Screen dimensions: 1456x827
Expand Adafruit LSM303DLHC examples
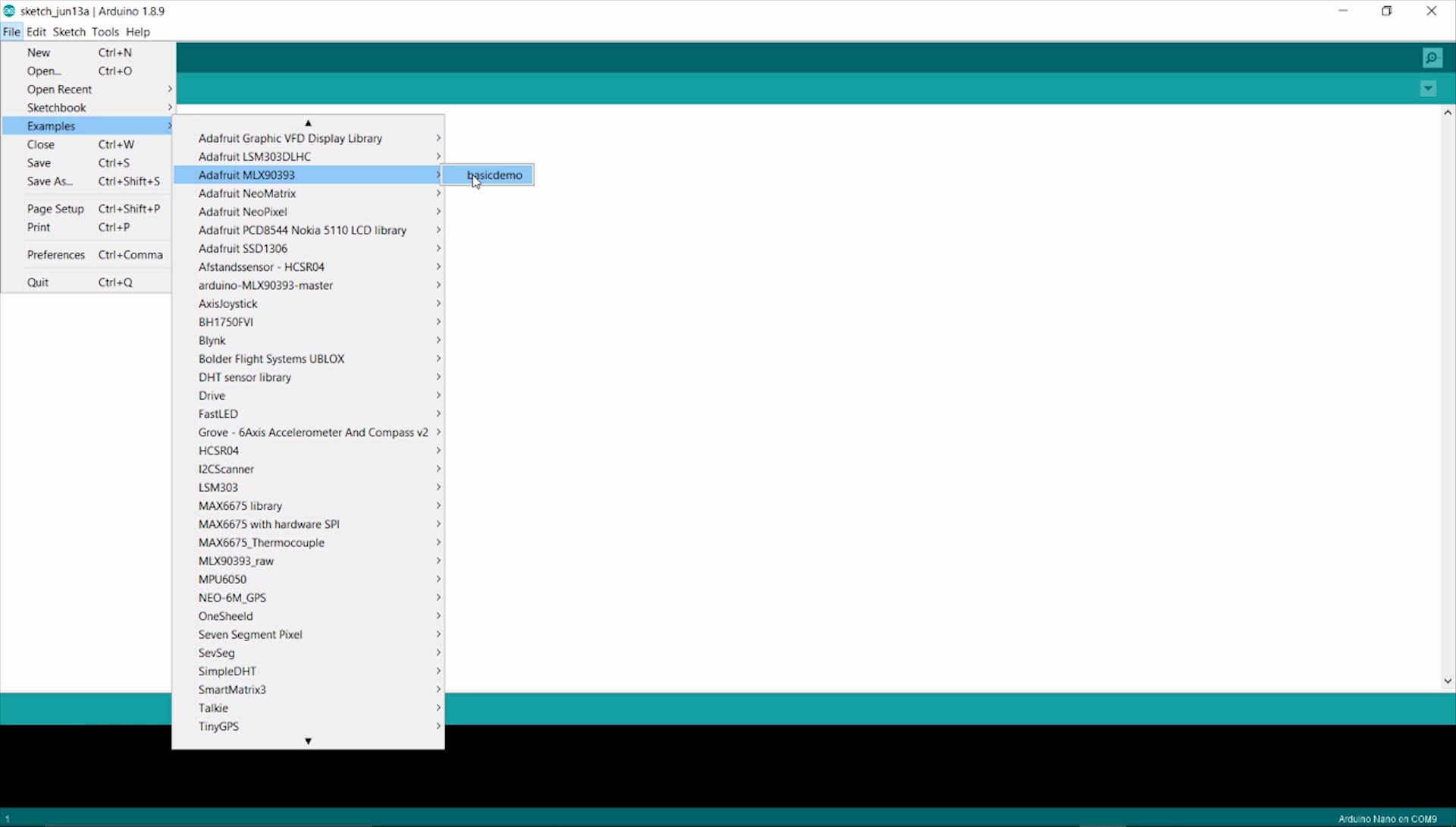click(x=309, y=156)
